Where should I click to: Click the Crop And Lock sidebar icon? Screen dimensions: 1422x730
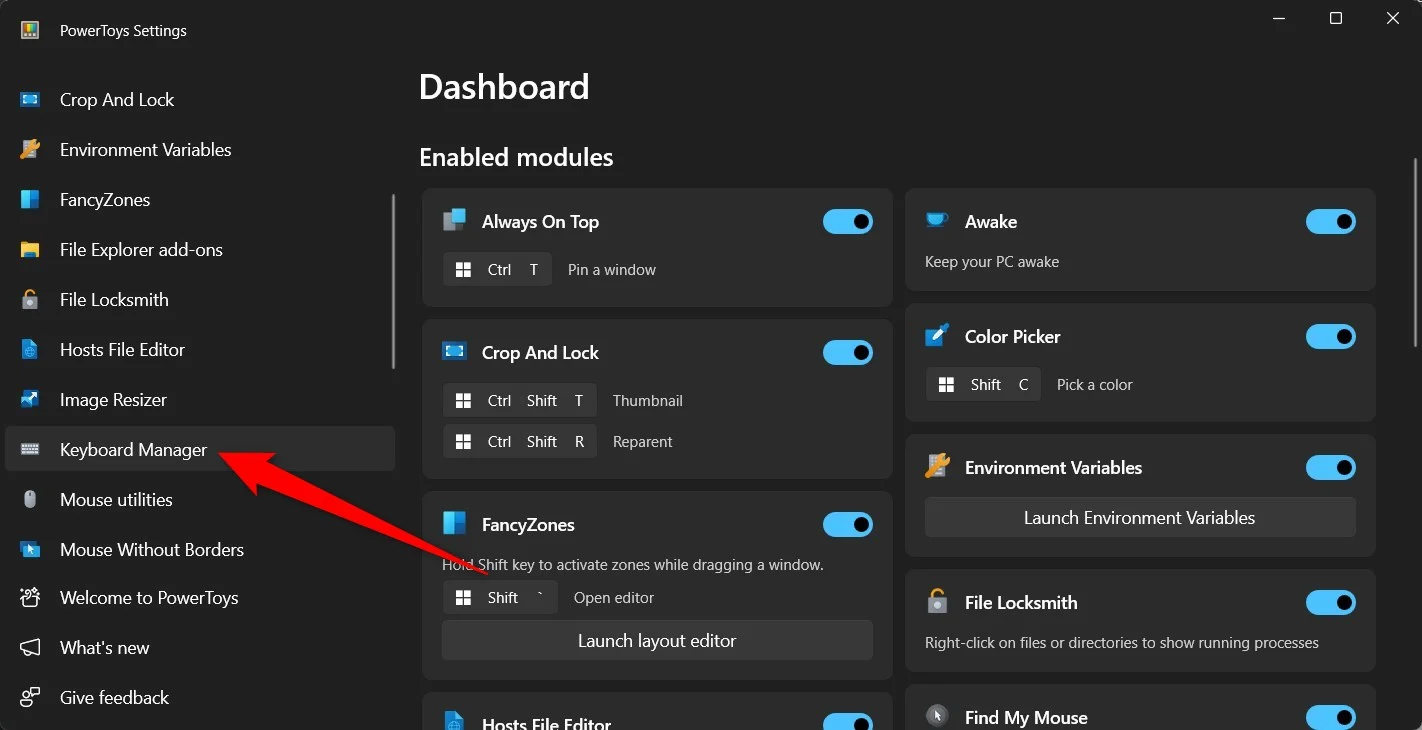[x=30, y=100]
